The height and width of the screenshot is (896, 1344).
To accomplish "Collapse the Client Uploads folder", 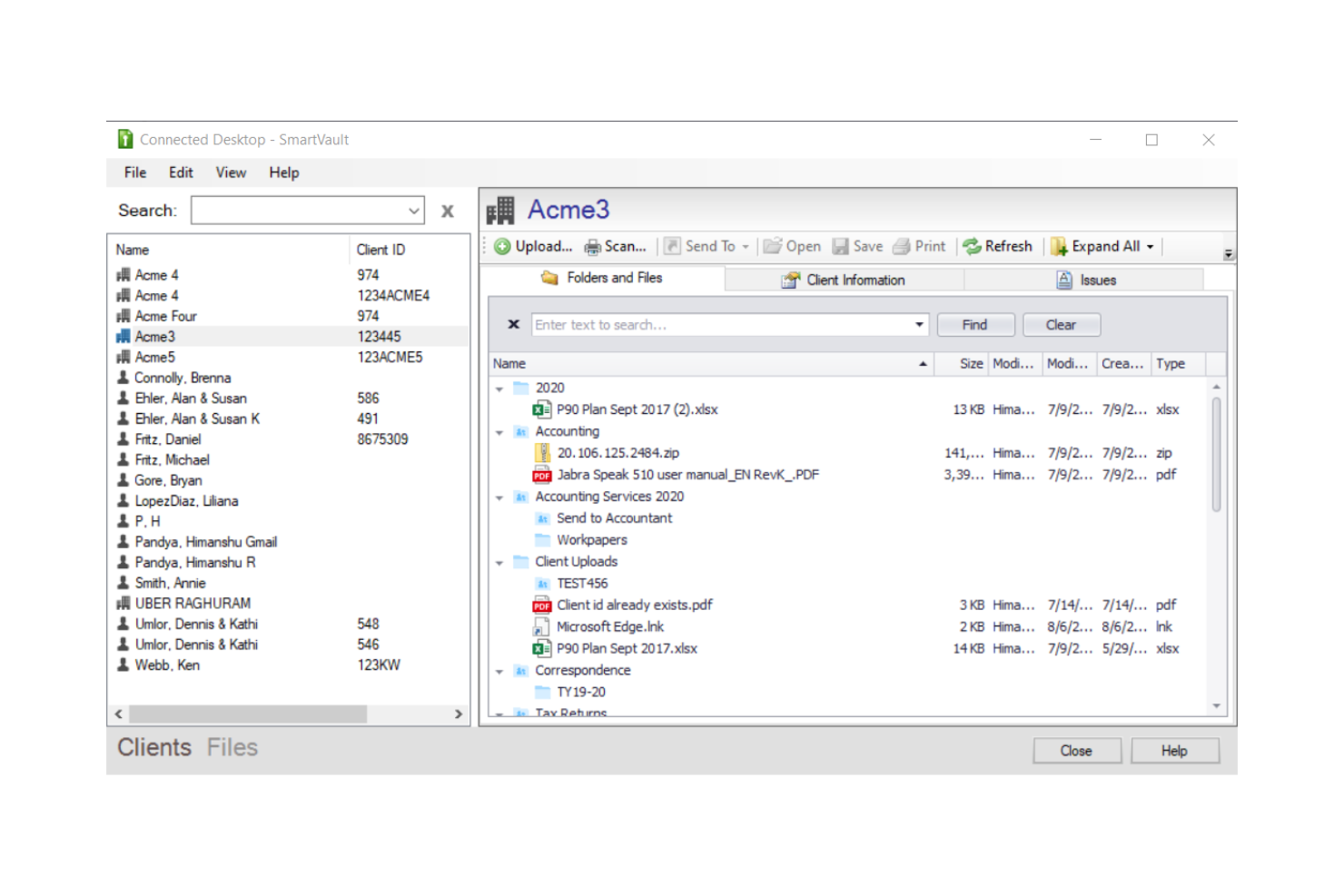I will pos(499,563).
